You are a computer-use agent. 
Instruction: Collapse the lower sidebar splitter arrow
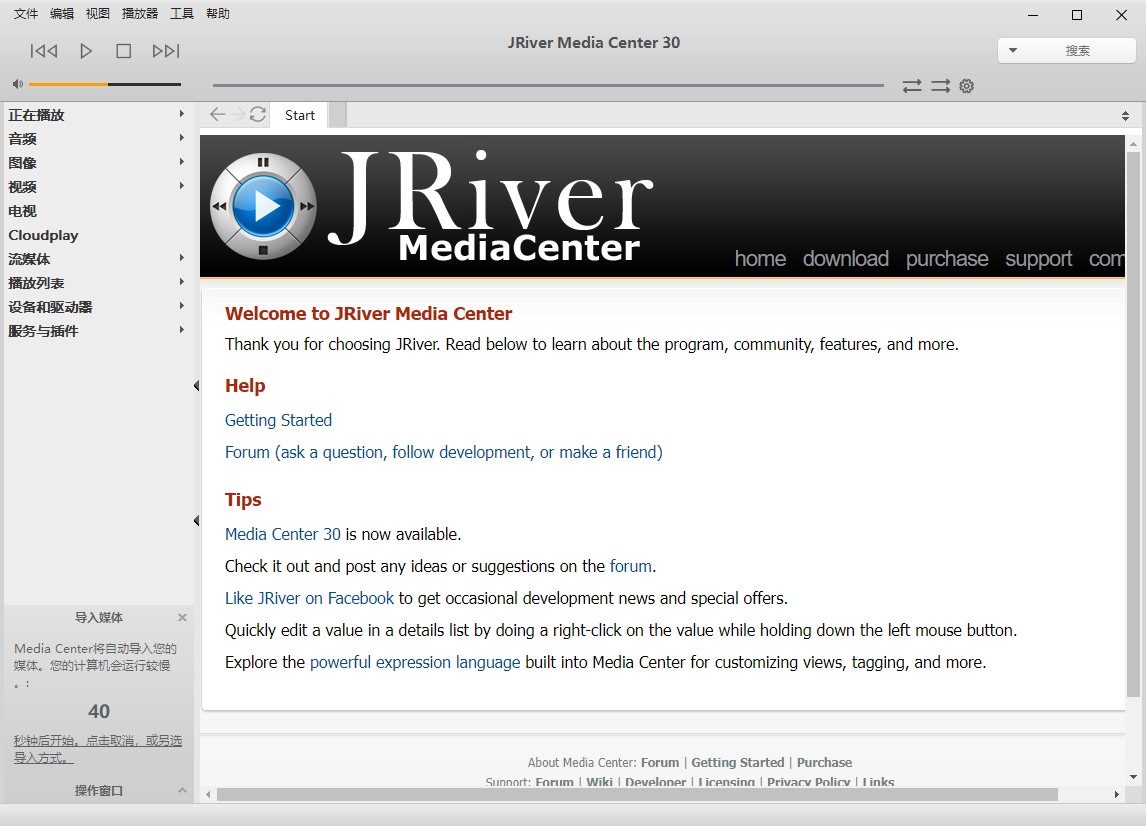coord(196,520)
